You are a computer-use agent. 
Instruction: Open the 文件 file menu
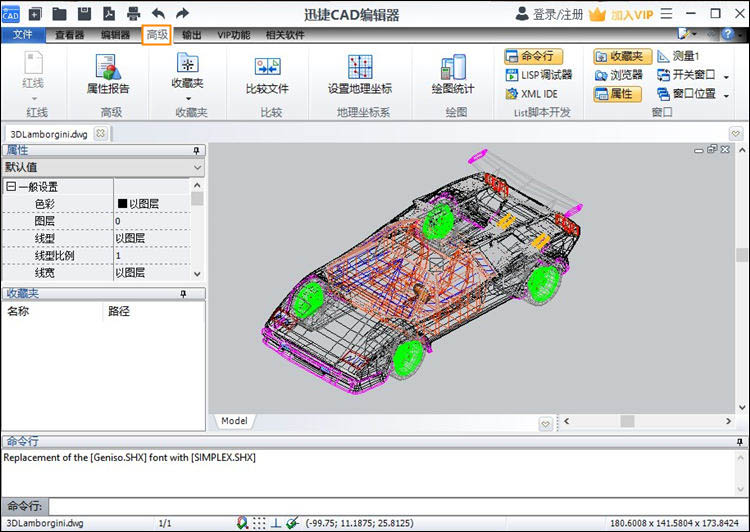[22, 35]
